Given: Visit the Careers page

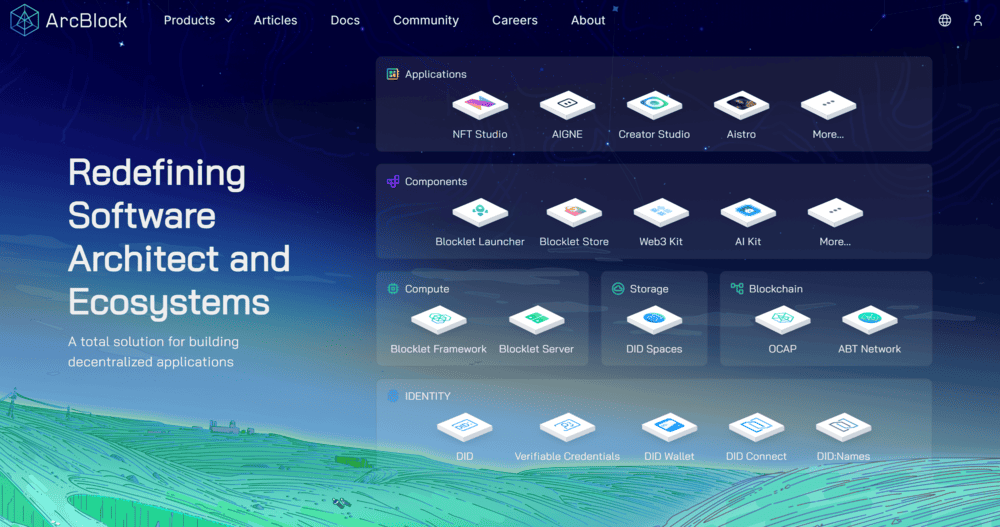Looking at the screenshot, I should click(515, 20).
